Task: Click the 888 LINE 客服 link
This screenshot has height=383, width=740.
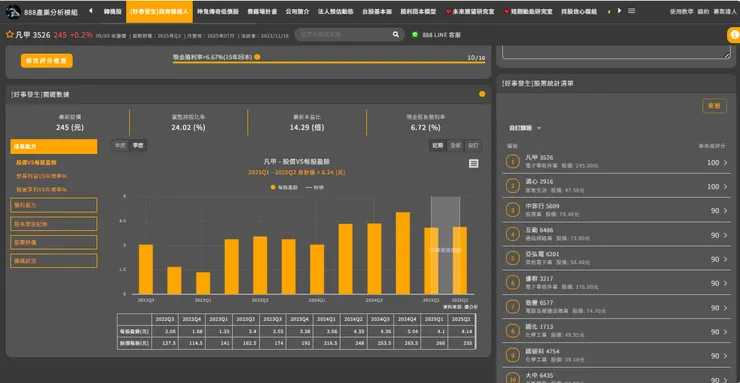Action: (441, 35)
